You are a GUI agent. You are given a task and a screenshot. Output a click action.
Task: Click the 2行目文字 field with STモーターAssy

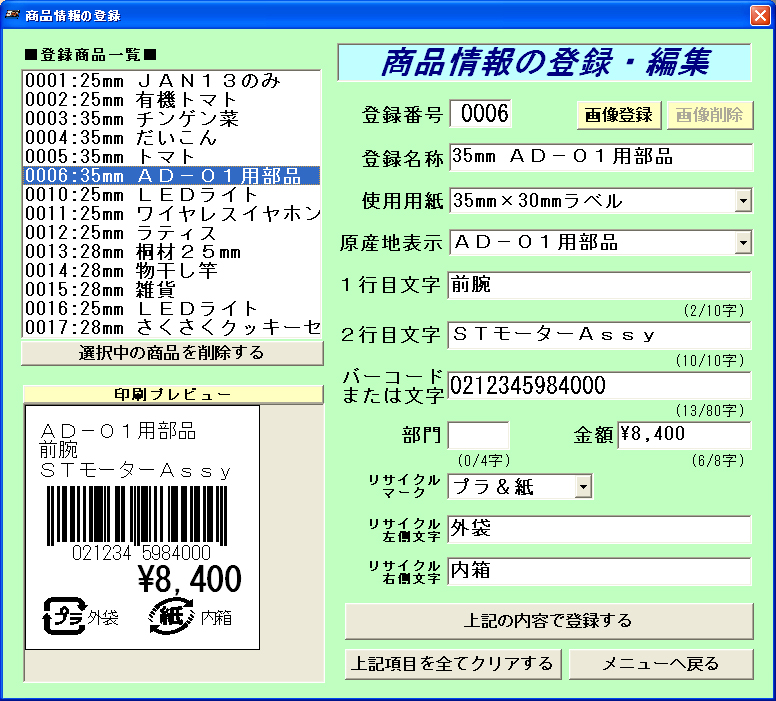599,335
